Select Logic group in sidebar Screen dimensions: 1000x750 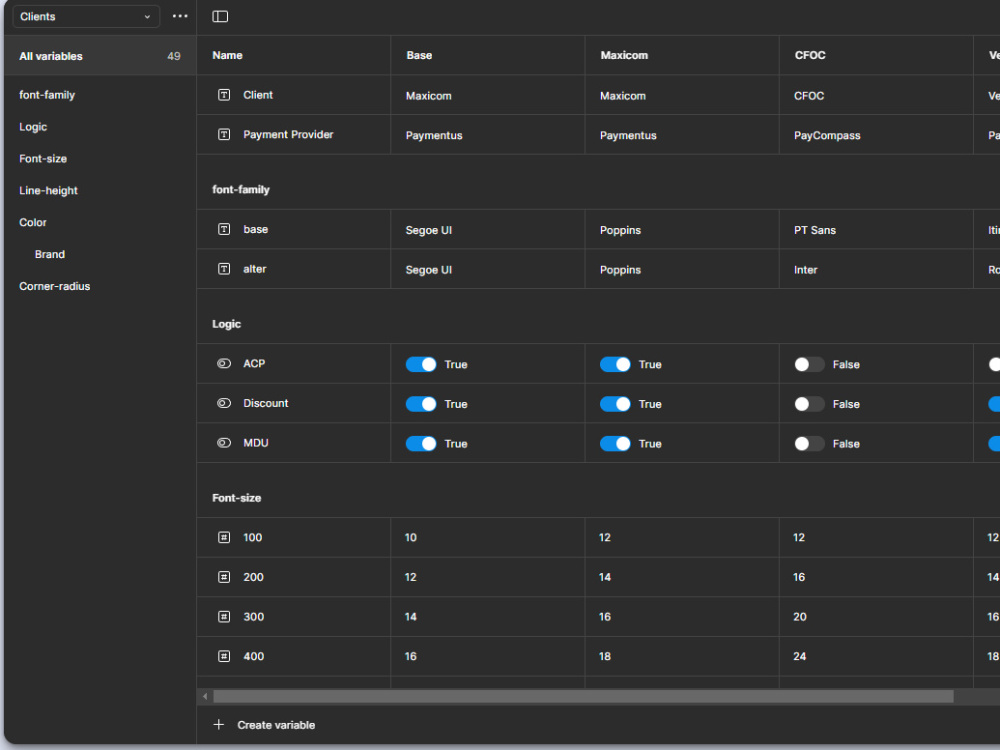pyautogui.click(x=33, y=127)
